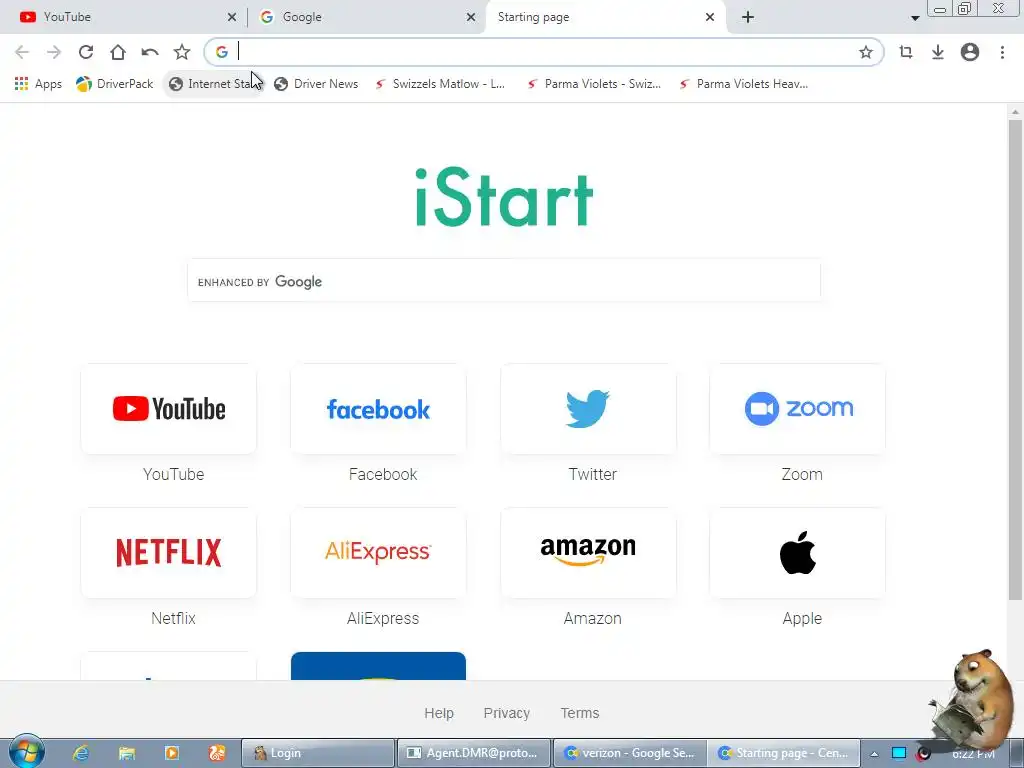Open the user profile avatar icon
The height and width of the screenshot is (768, 1024).
[x=969, y=52]
